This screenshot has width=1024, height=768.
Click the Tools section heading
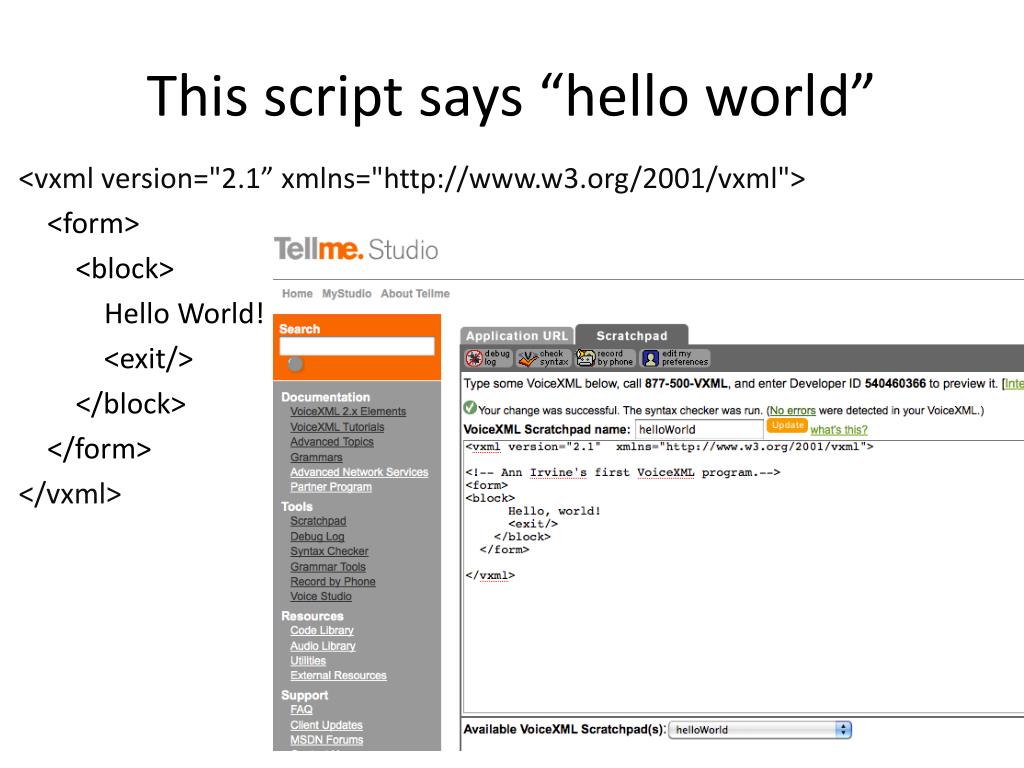tap(296, 507)
